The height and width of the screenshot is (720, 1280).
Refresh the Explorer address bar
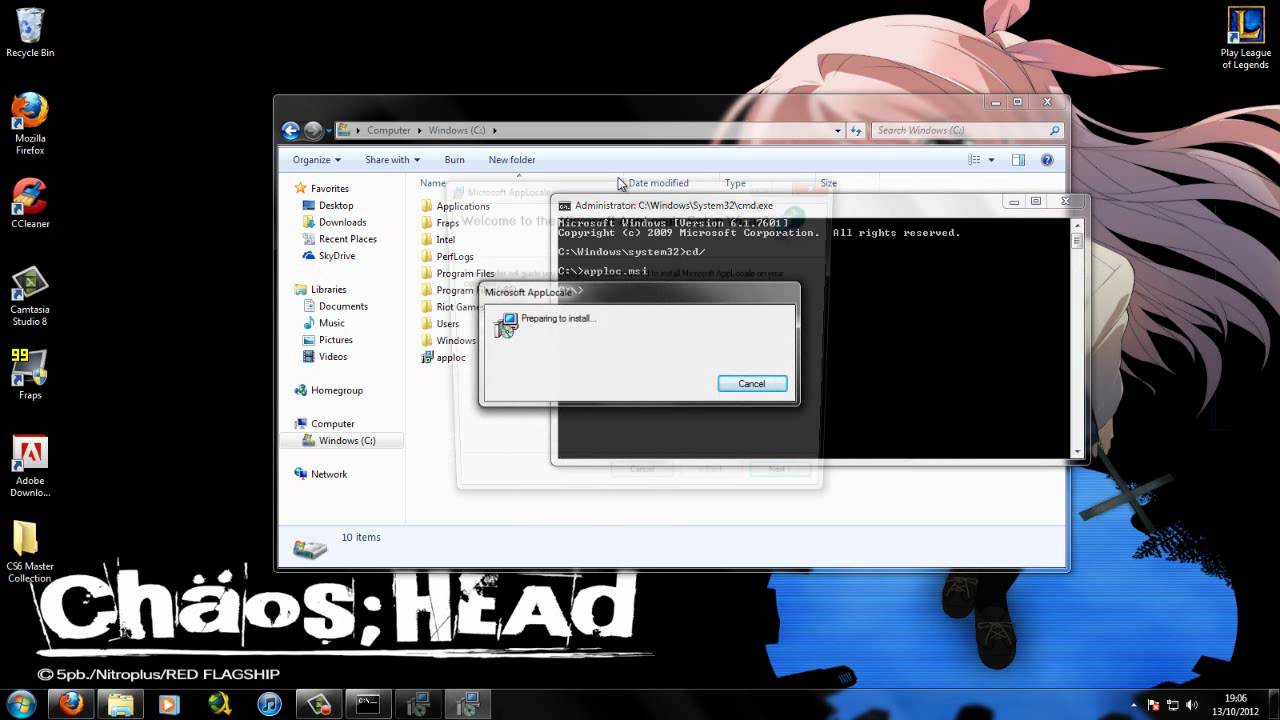point(856,130)
